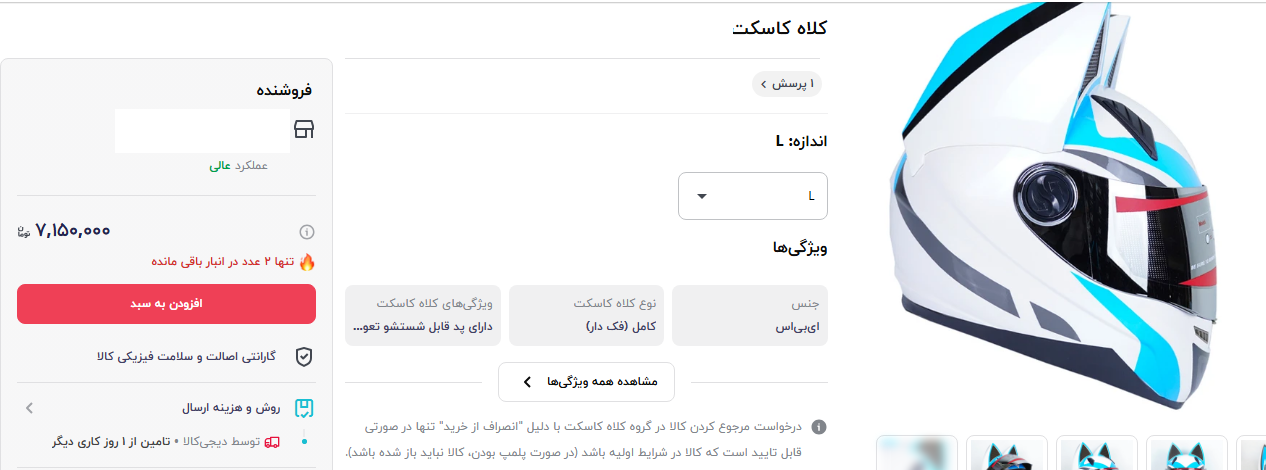This screenshot has height=470, width=1266.
Task: Click the arrow in the view-all-features button
Action: [527, 382]
